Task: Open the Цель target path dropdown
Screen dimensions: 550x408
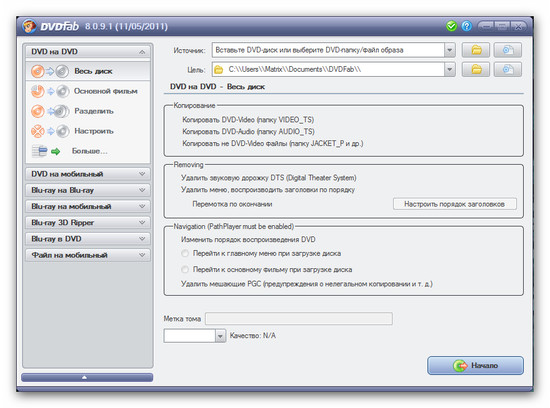Action: (x=449, y=69)
